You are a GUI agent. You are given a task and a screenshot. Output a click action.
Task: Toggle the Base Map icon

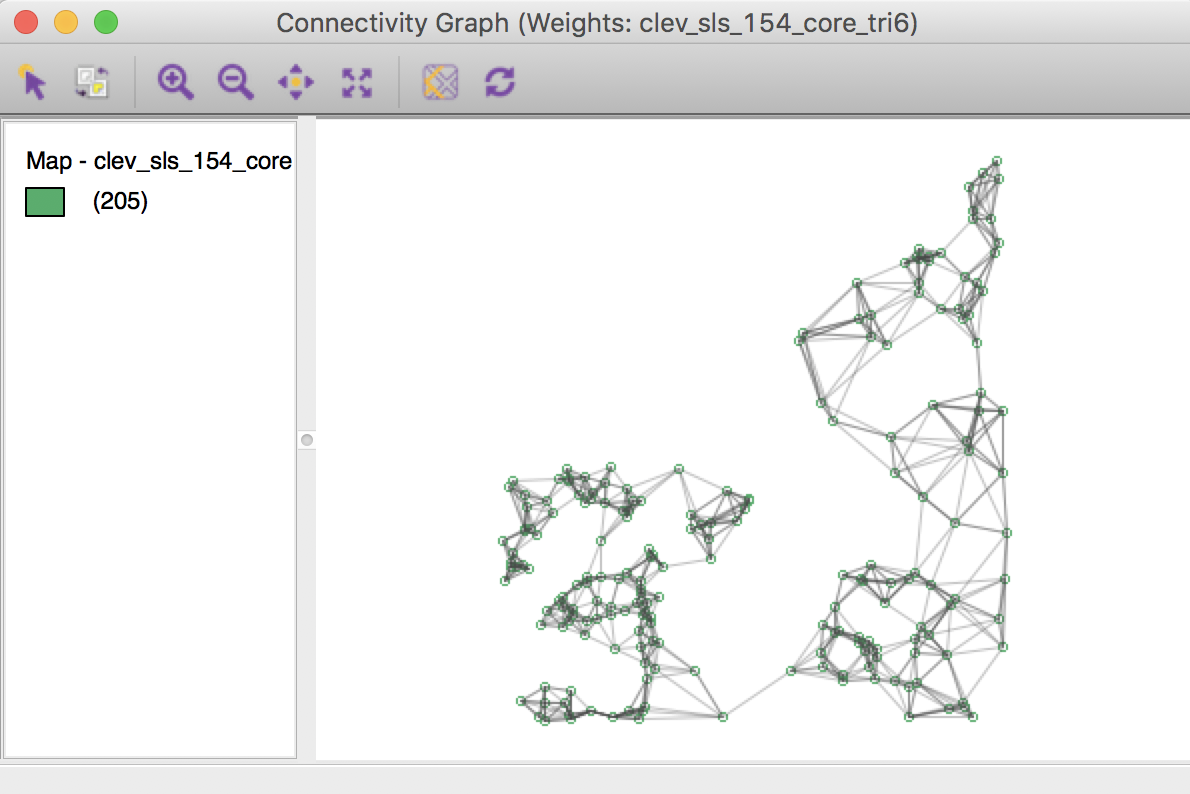(x=440, y=82)
